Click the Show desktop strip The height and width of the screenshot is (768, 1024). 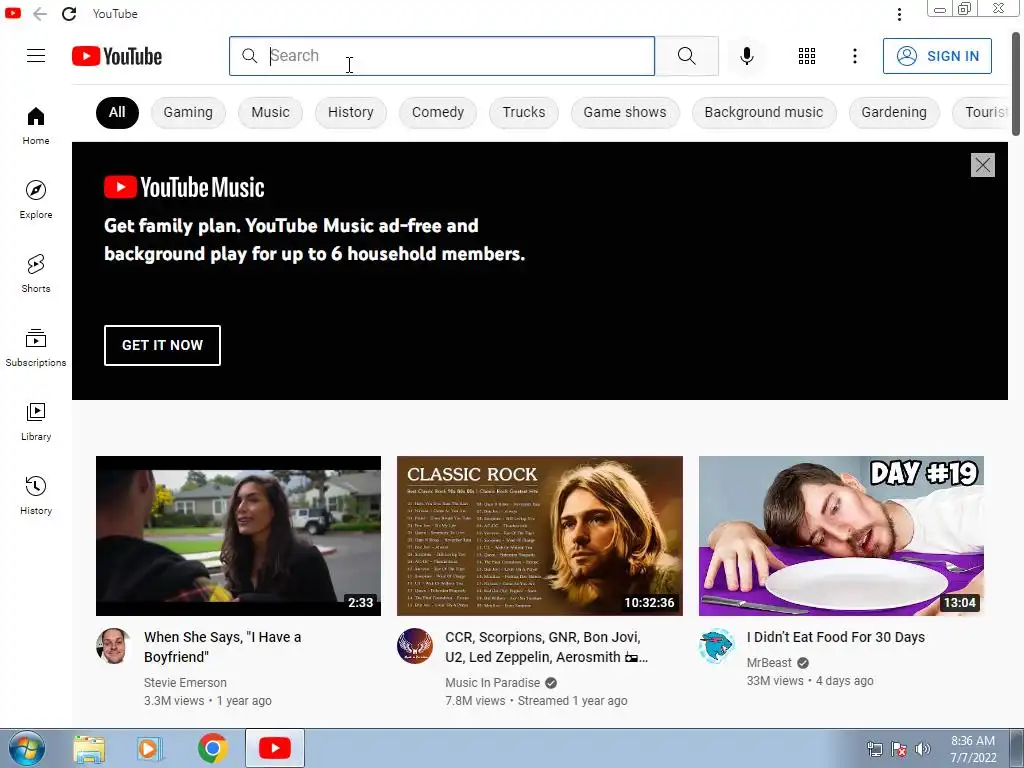pyautogui.click(x=1017, y=748)
